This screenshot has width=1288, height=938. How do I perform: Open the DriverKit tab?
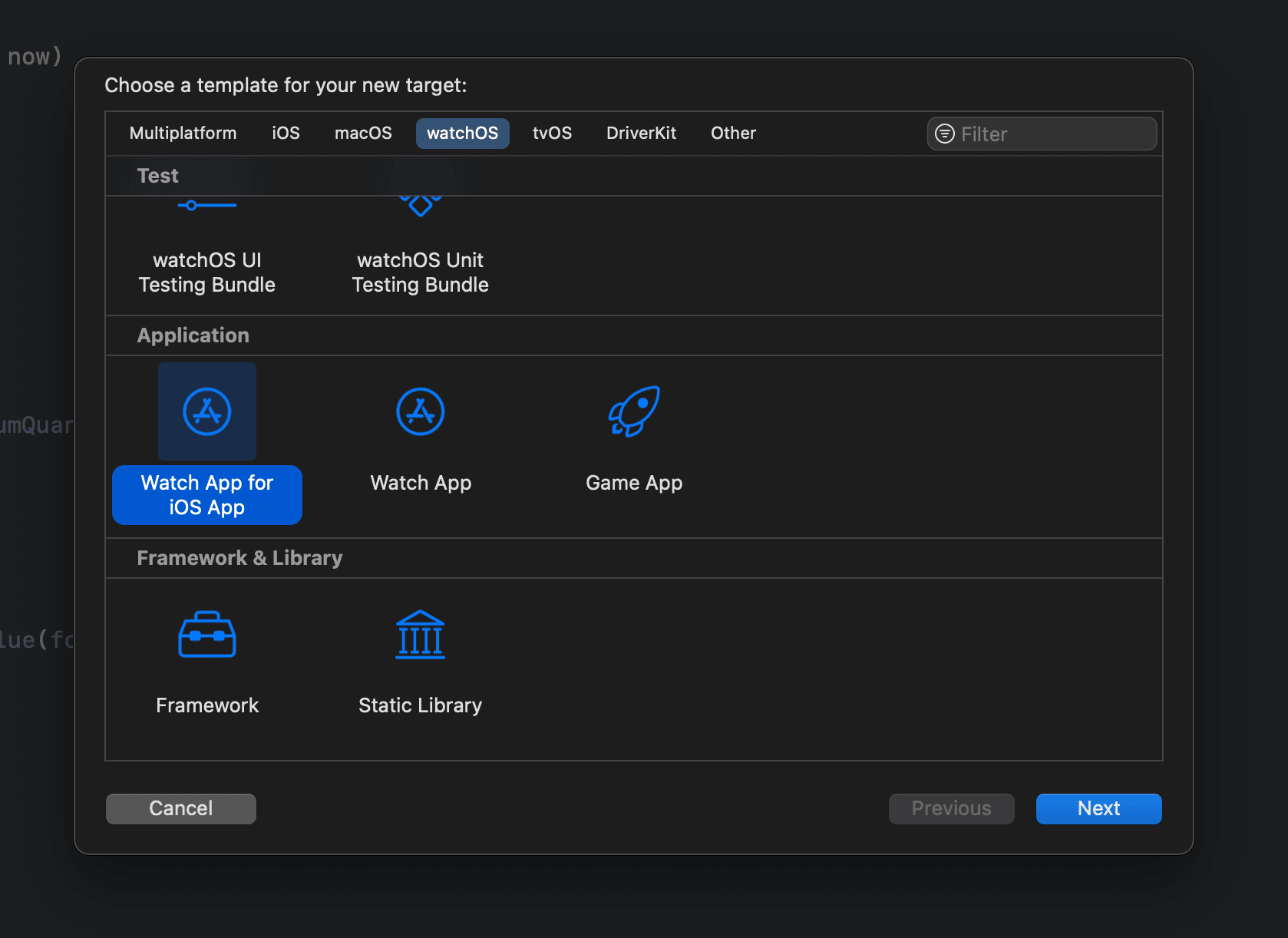click(642, 134)
